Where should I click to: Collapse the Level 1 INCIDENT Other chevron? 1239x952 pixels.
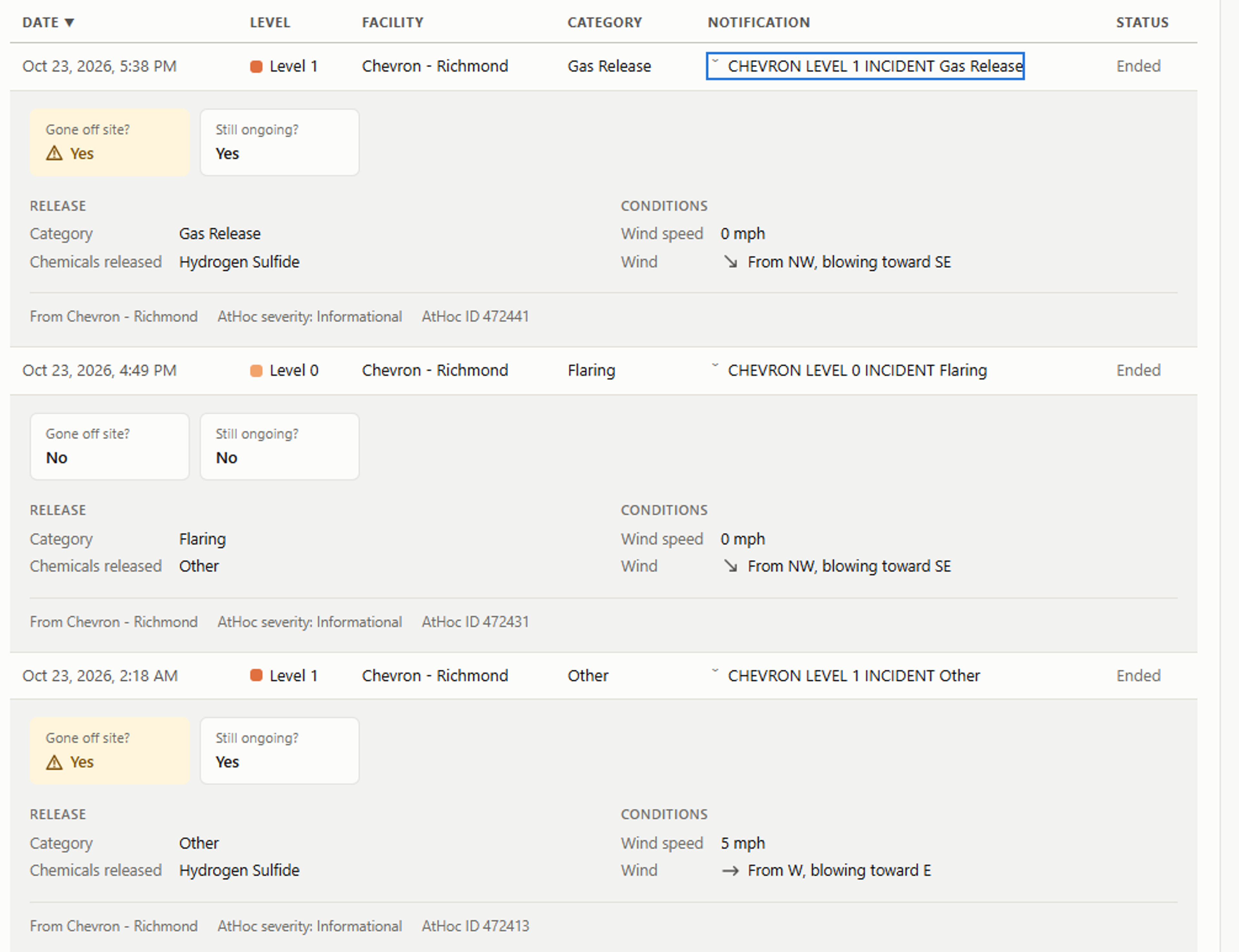pos(715,671)
